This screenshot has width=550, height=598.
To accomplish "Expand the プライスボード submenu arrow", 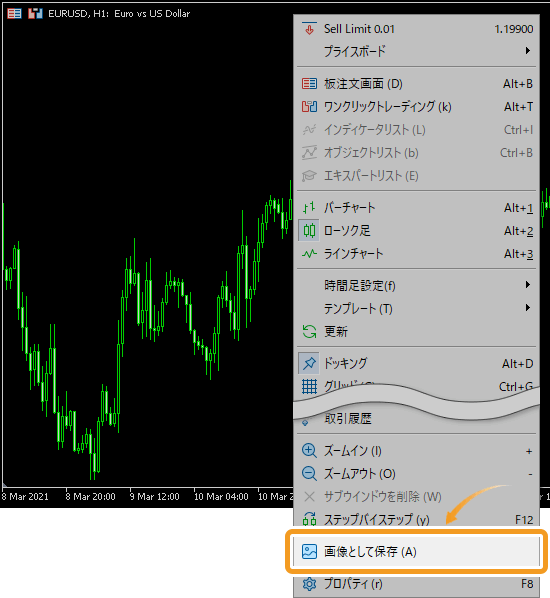I will point(528,51).
